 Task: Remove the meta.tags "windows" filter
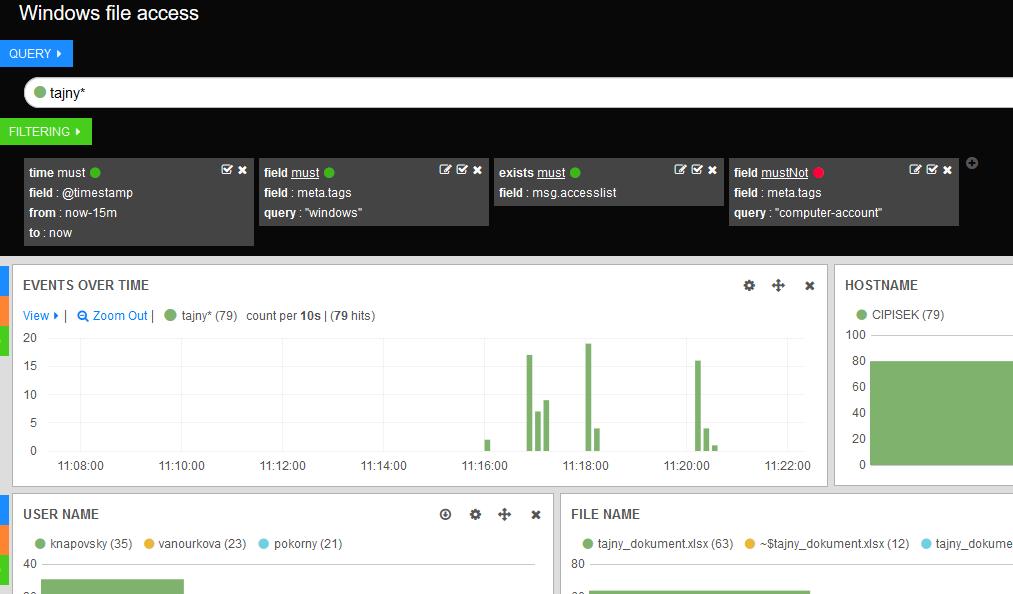pos(477,170)
